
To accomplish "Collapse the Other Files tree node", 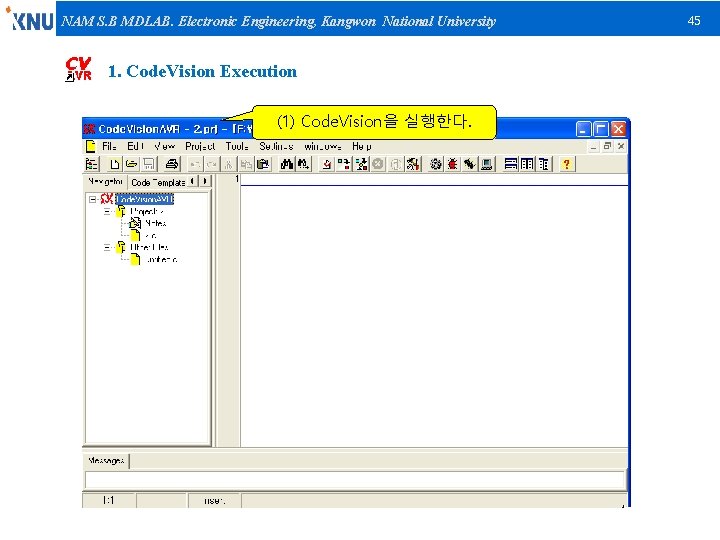I will (107, 247).
